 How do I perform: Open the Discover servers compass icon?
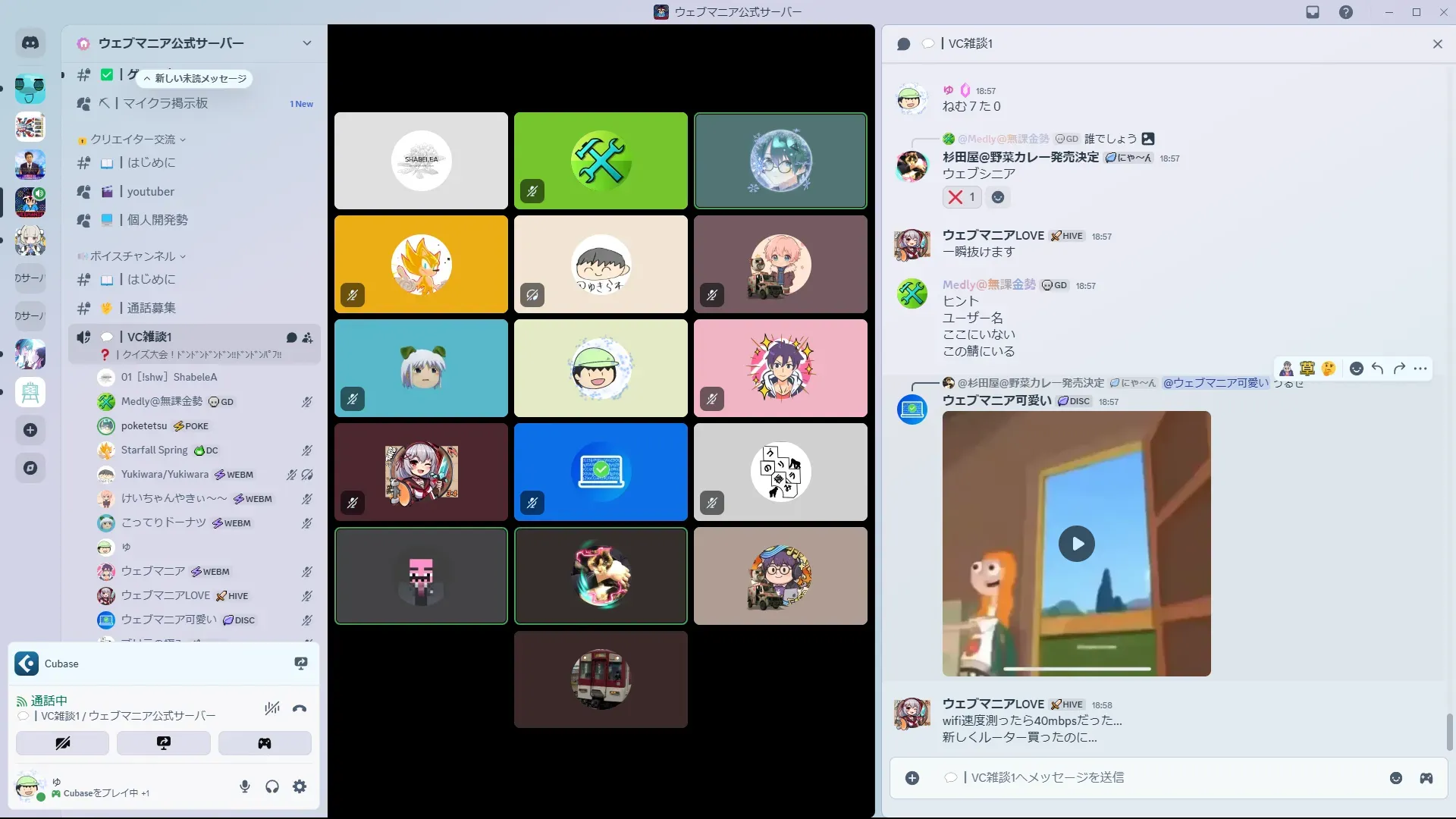pyautogui.click(x=30, y=468)
